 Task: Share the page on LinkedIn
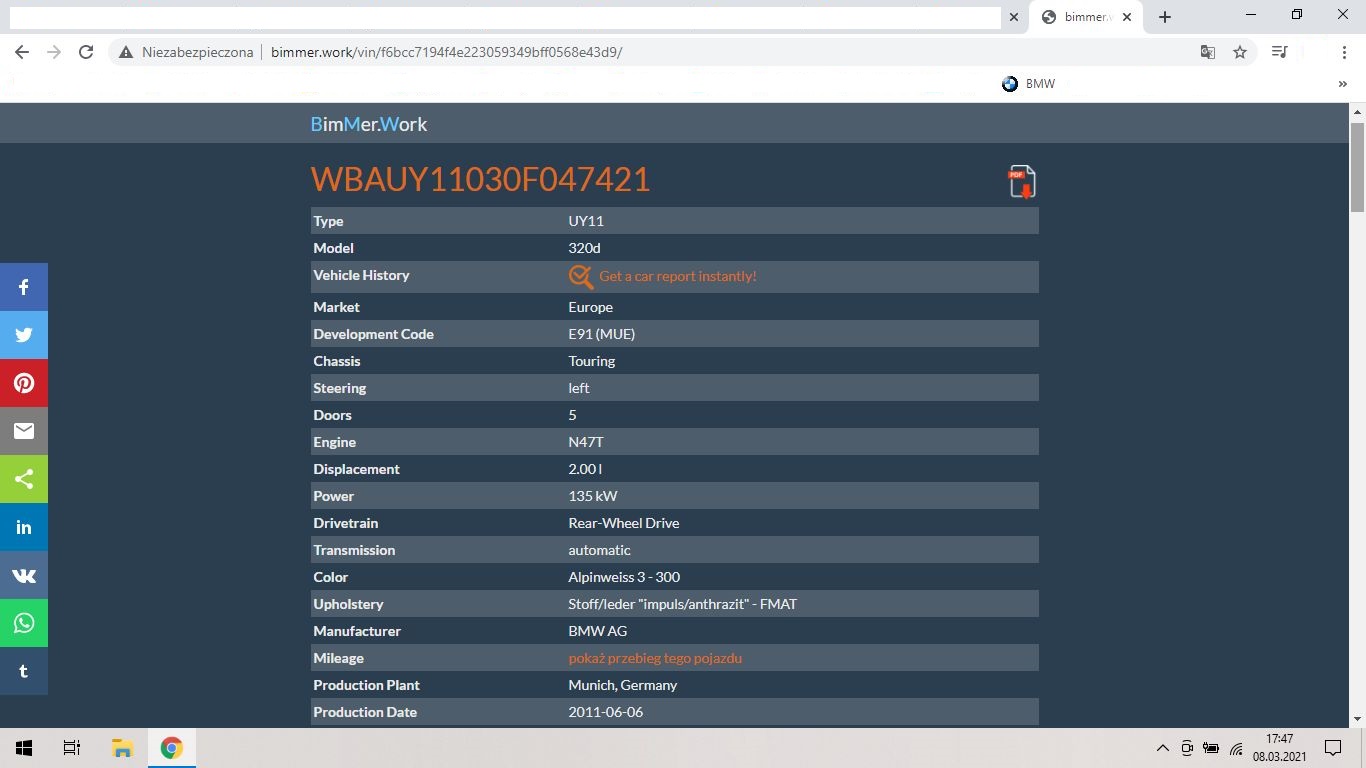pyautogui.click(x=24, y=527)
